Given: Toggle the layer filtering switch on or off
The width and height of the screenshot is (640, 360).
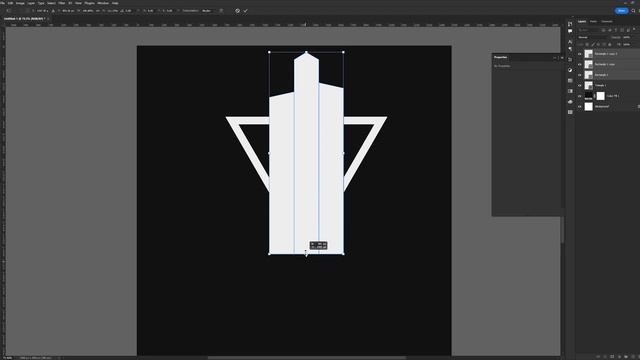Looking at the screenshot, I should click(x=634, y=29).
